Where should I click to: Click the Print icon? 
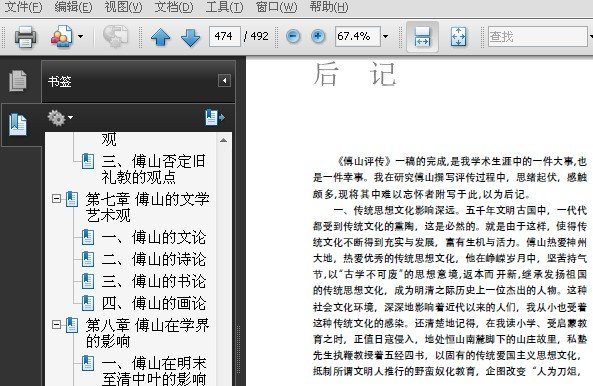[x=25, y=37]
